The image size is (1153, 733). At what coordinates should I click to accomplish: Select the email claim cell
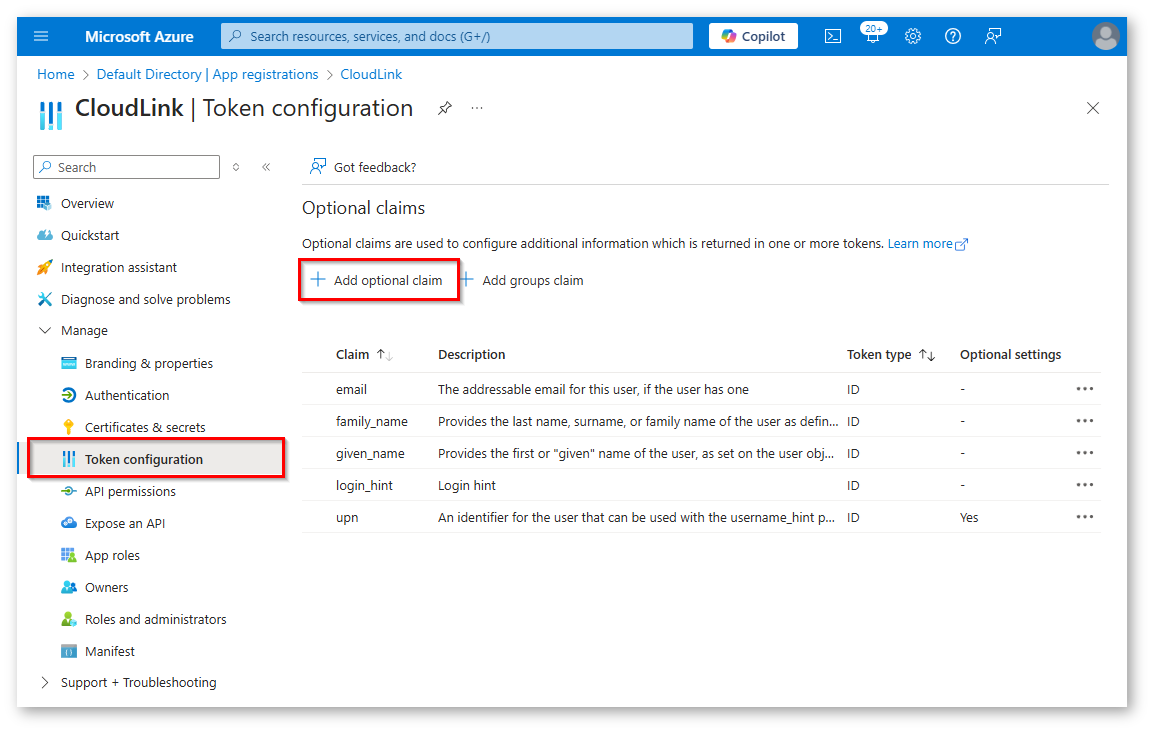coord(351,389)
